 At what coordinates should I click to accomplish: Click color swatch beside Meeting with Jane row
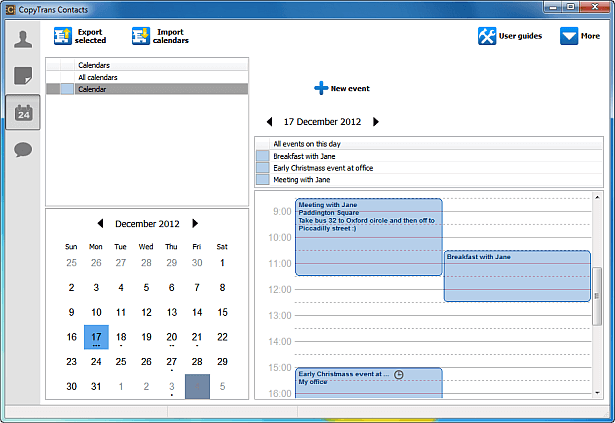262,180
